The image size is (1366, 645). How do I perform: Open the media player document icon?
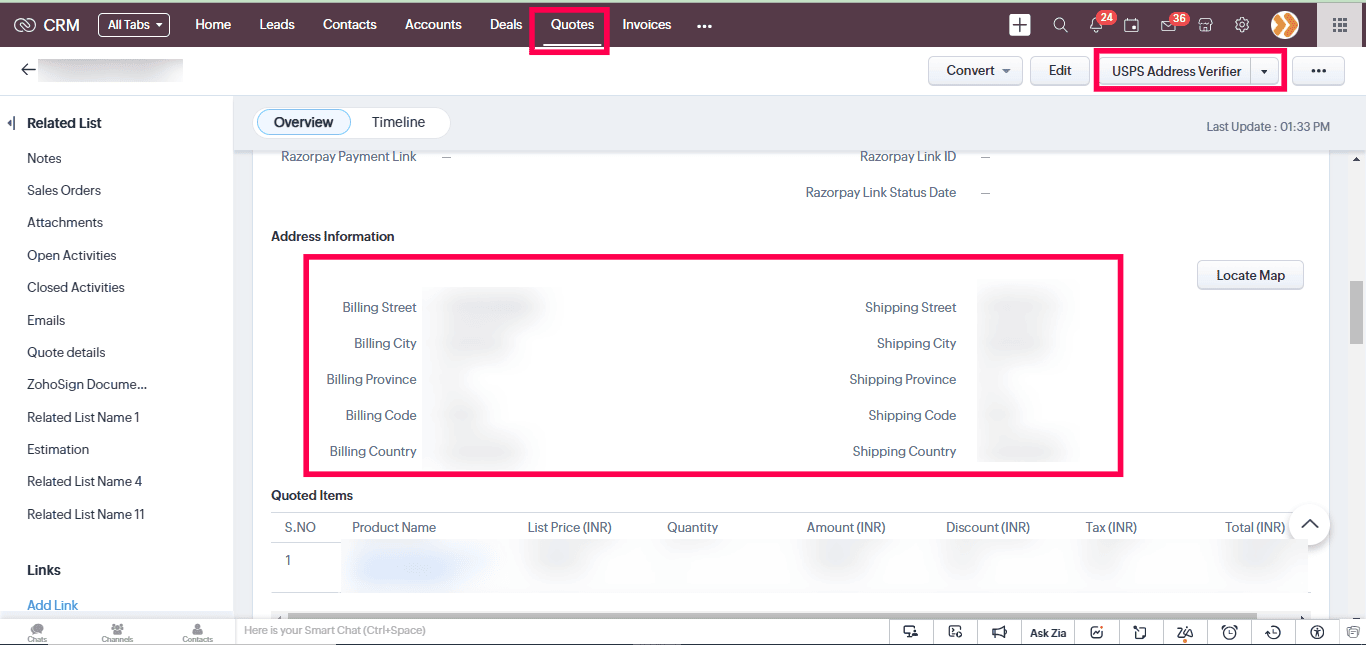(955, 632)
